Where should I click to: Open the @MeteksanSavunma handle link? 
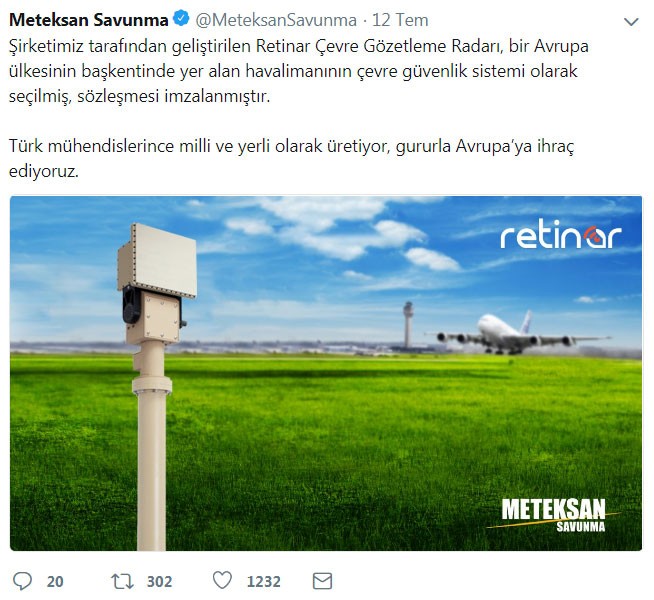[x=276, y=20]
